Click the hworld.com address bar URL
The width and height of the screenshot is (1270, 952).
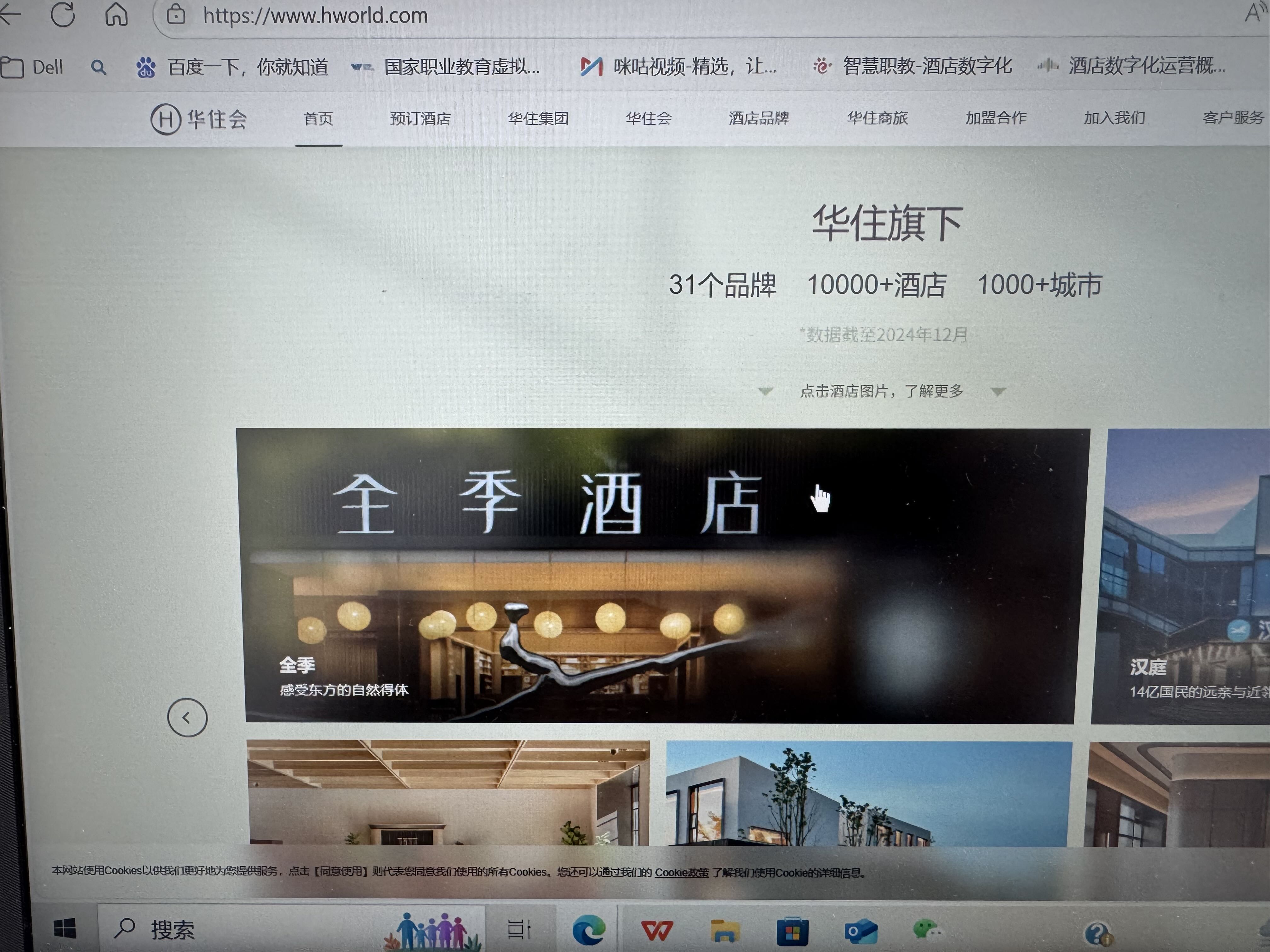pyautogui.click(x=315, y=15)
